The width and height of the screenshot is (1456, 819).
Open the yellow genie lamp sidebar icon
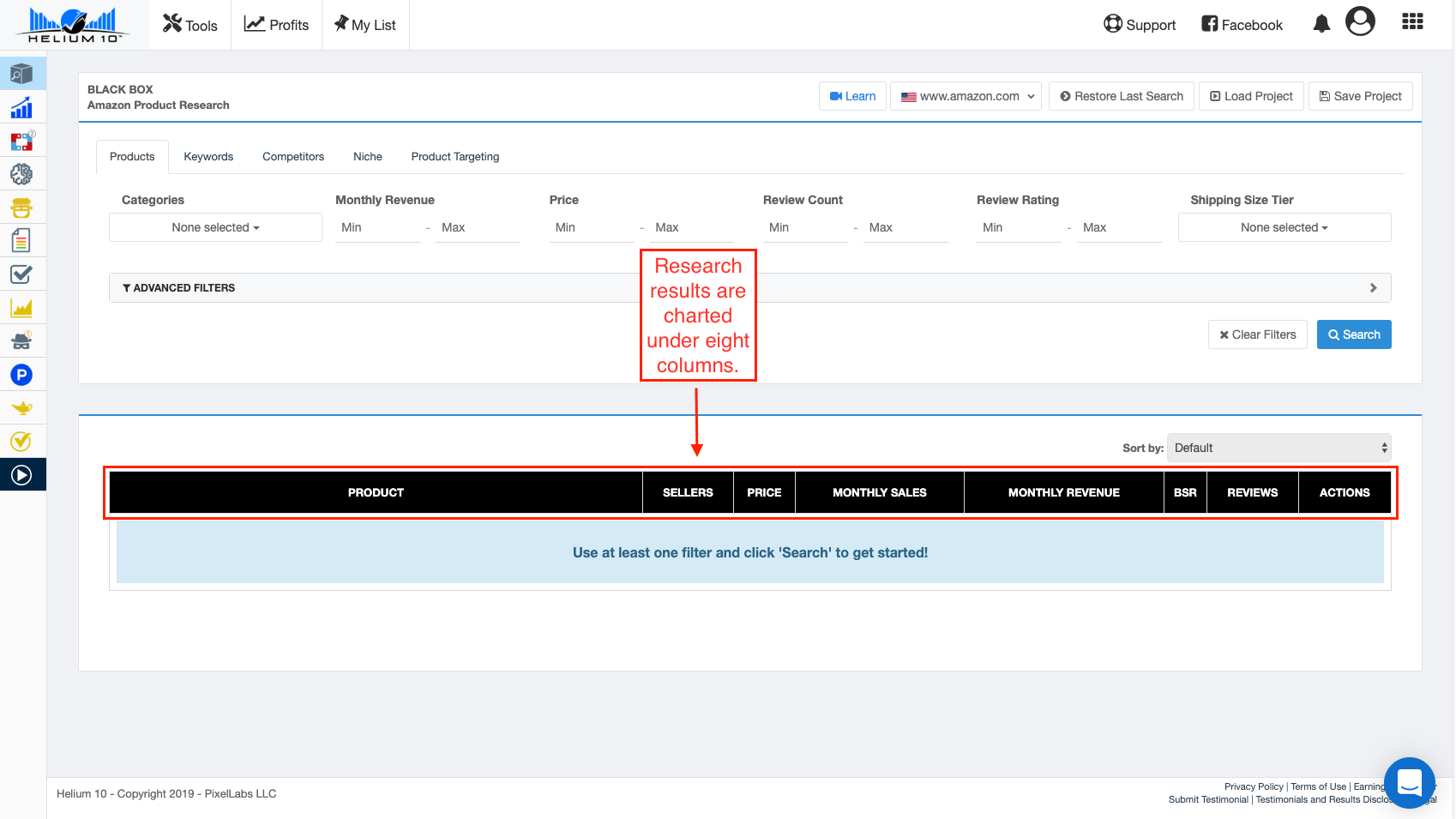click(21, 408)
